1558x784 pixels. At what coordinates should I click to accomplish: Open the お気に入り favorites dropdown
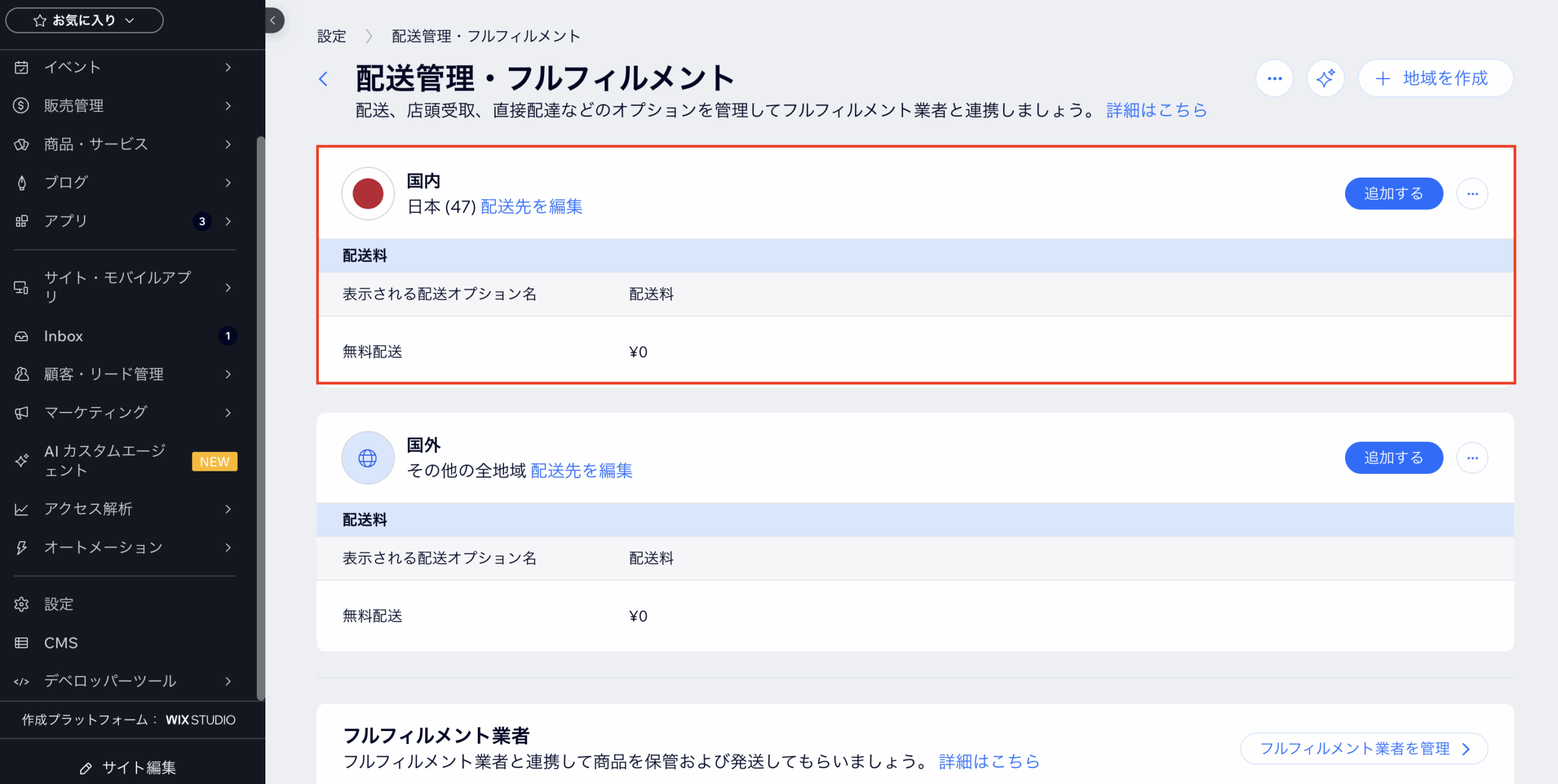[85, 21]
